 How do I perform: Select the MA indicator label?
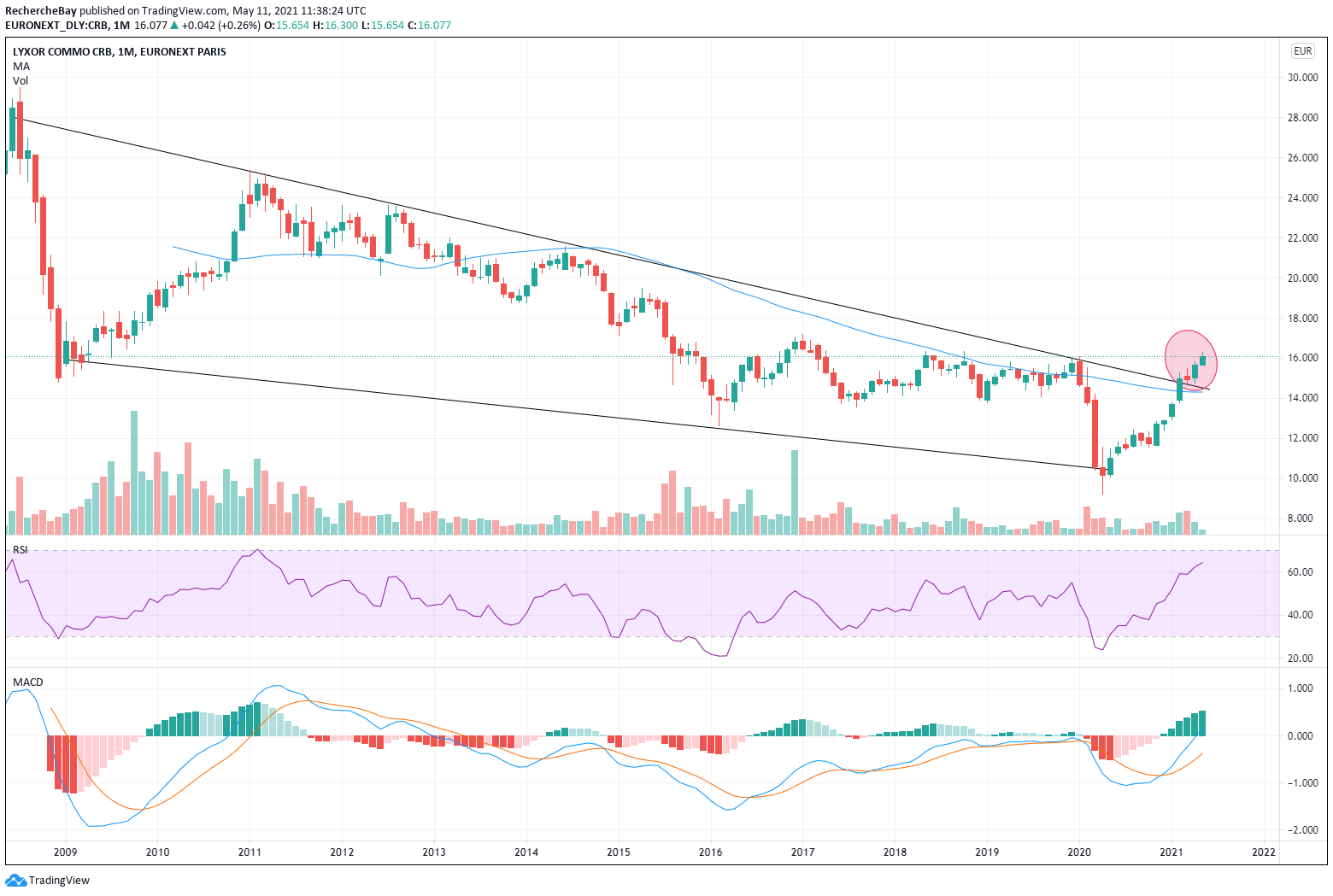[21, 67]
